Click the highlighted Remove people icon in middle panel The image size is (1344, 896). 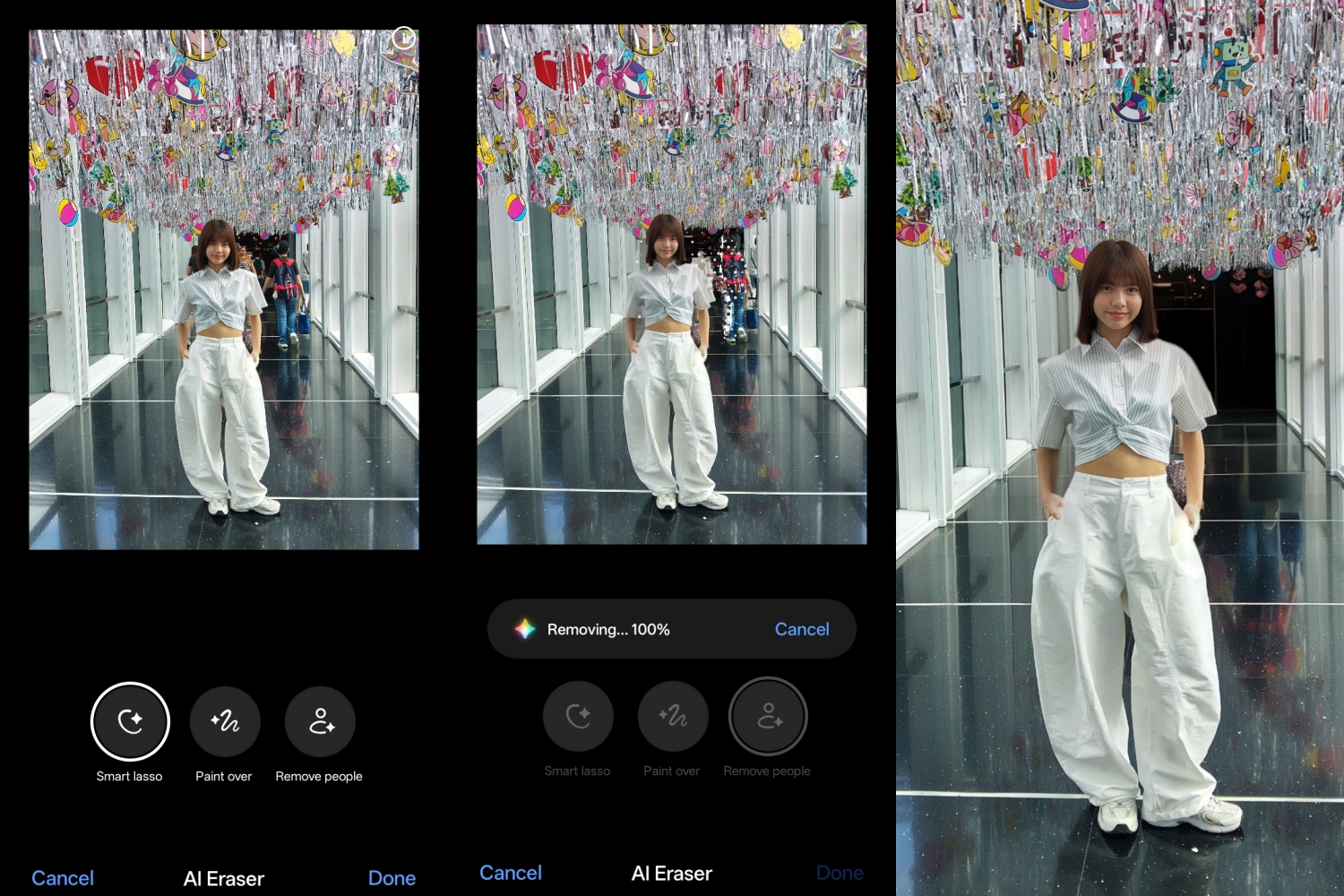click(x=768, y=716)
